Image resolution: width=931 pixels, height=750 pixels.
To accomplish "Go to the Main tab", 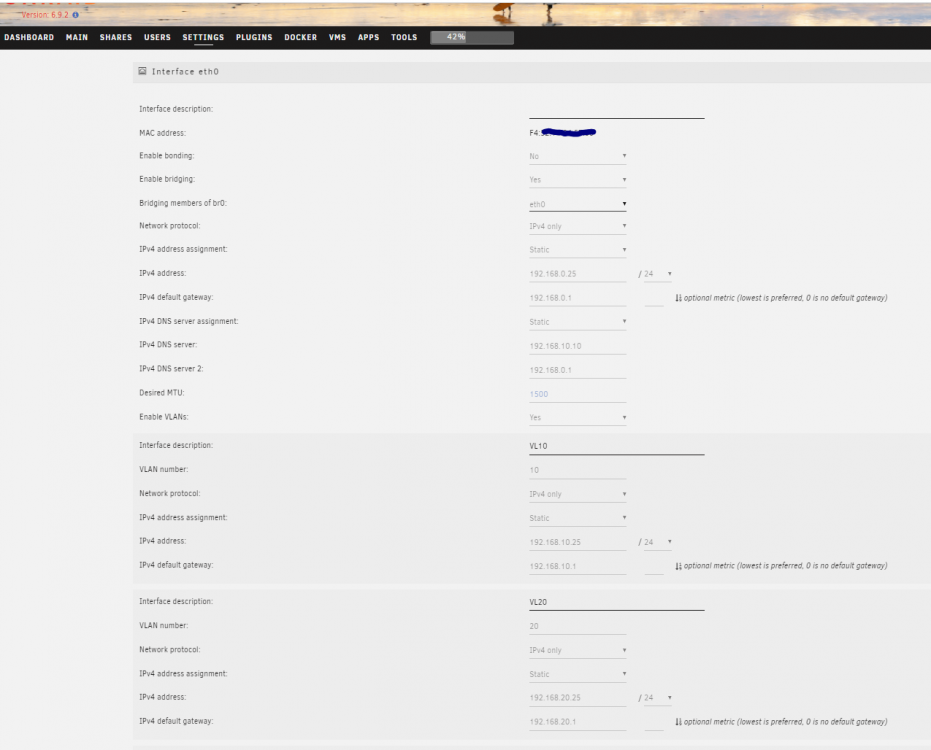I will tap(77, 37).
